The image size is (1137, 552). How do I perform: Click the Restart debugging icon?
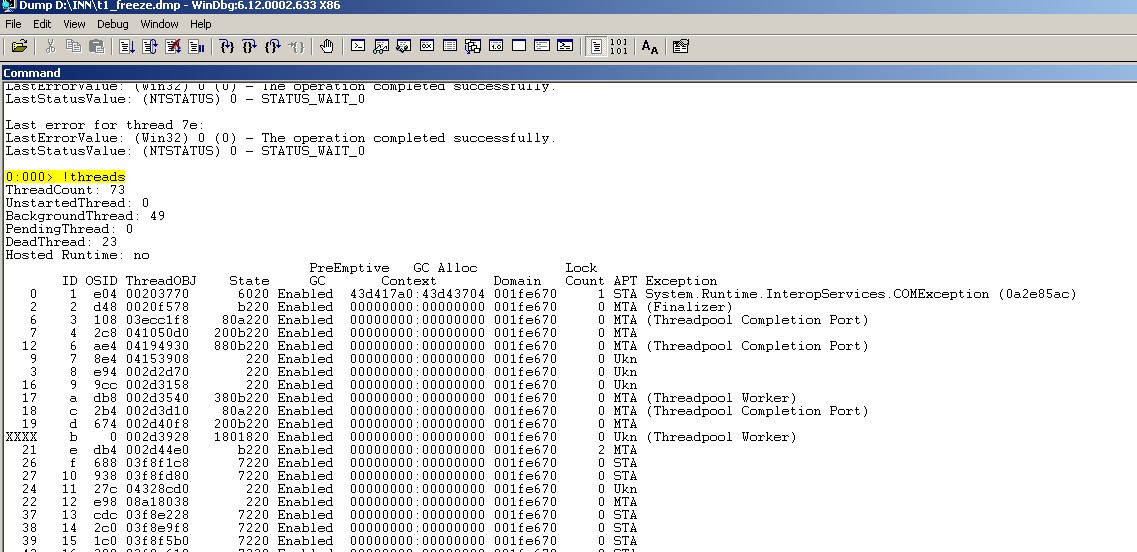[x=150, y=46]
